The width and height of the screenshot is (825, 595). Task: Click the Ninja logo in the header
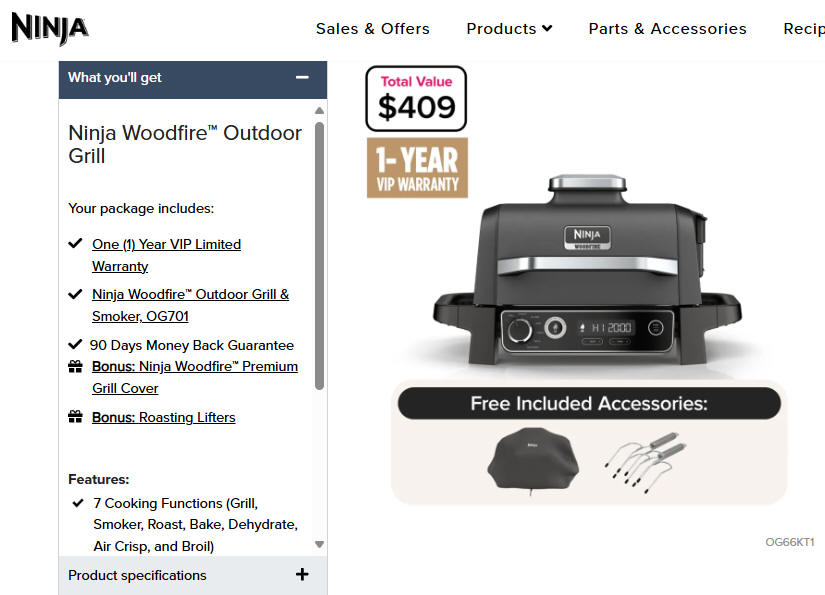(49, 28)
